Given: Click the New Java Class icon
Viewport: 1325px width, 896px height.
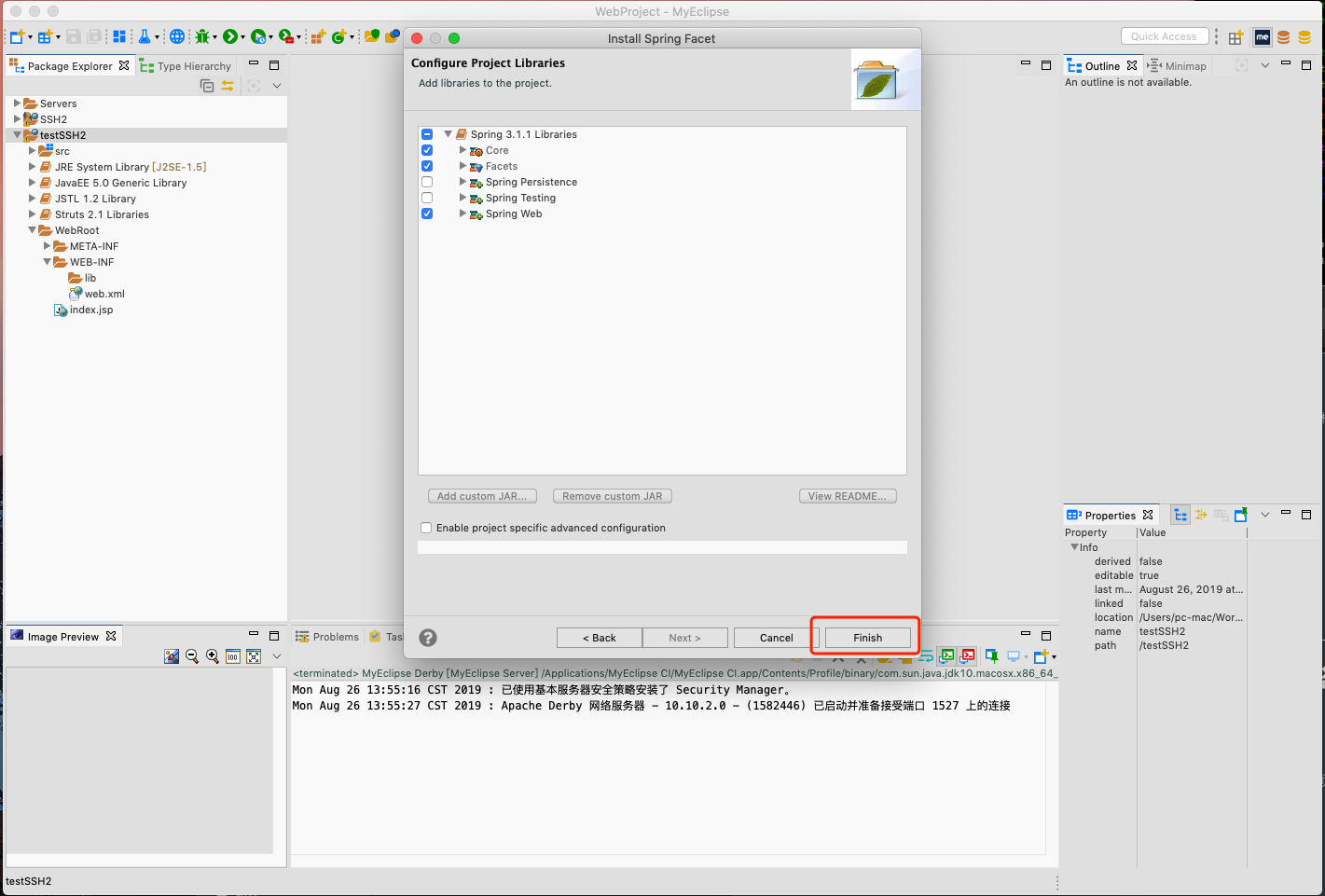Looking at the screenshot, I should click(338, 36).
